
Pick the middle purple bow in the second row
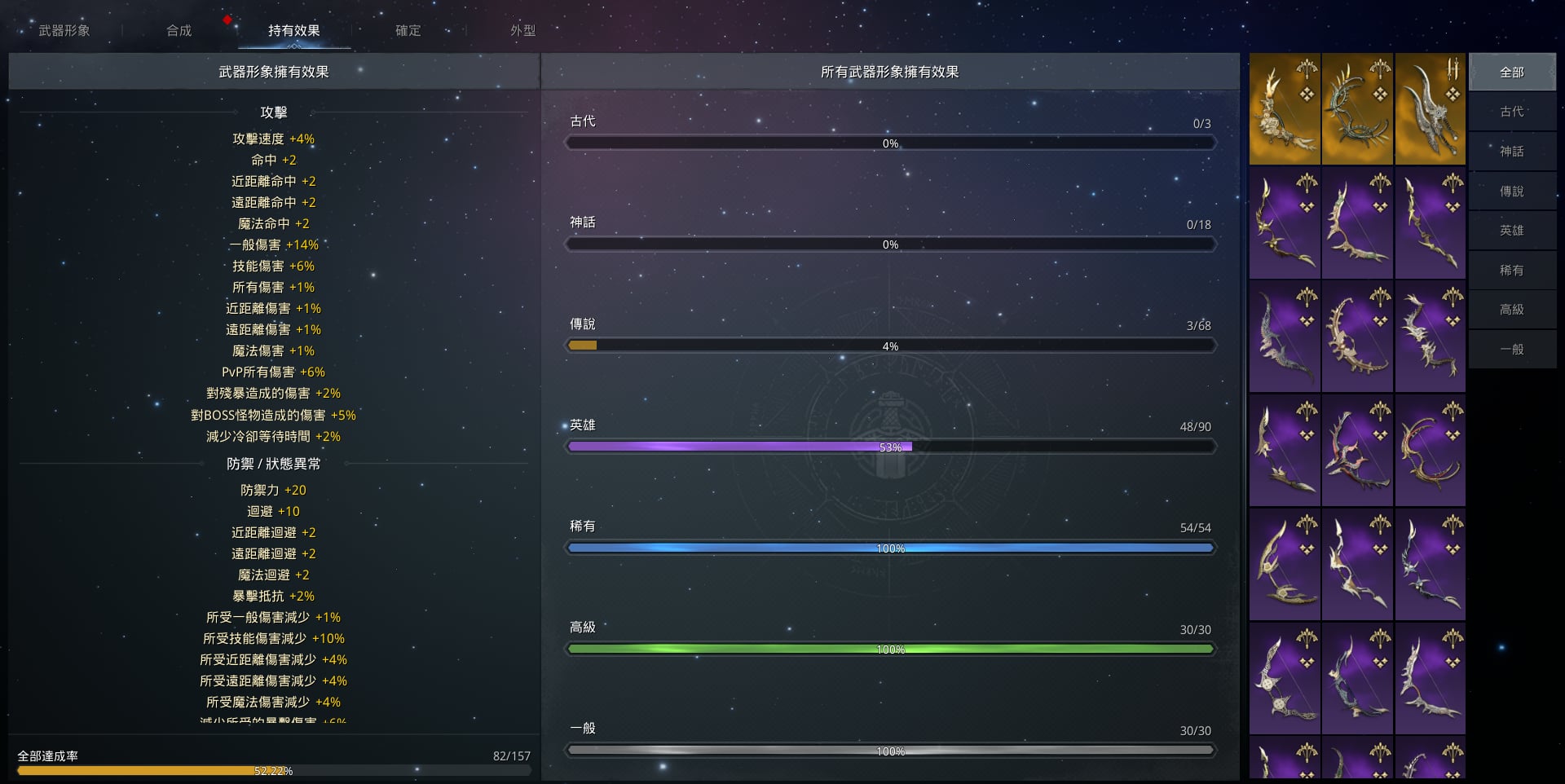pyautogui.click(x=1357, y=223)
